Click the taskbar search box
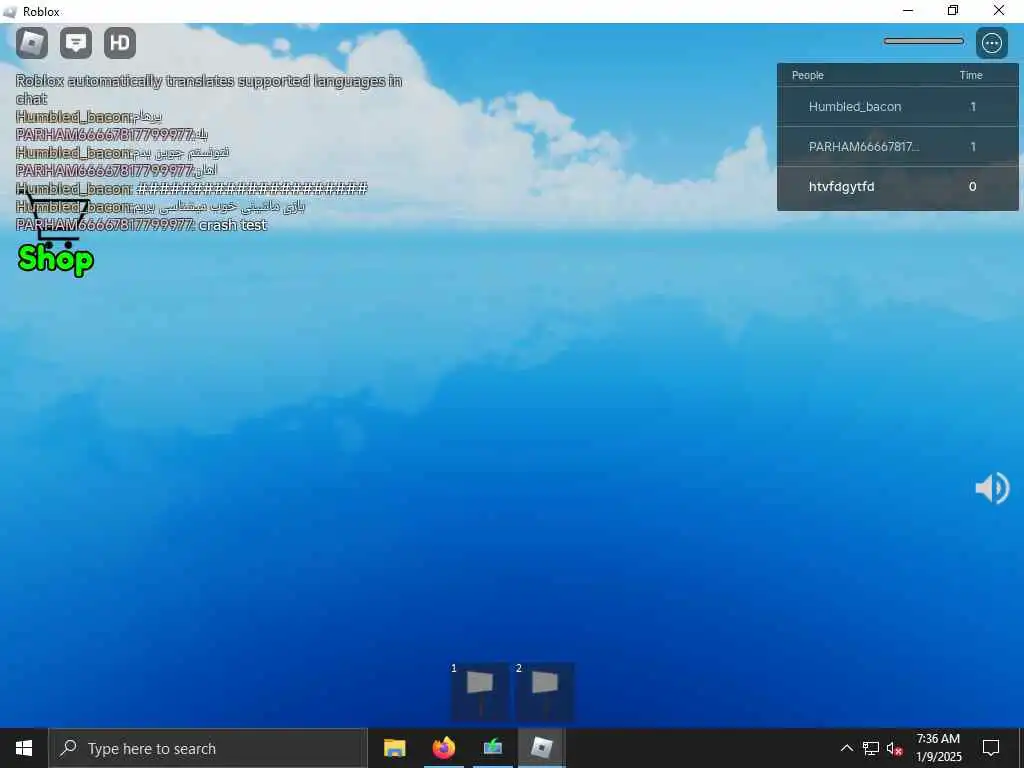 [x=208, y=748]
